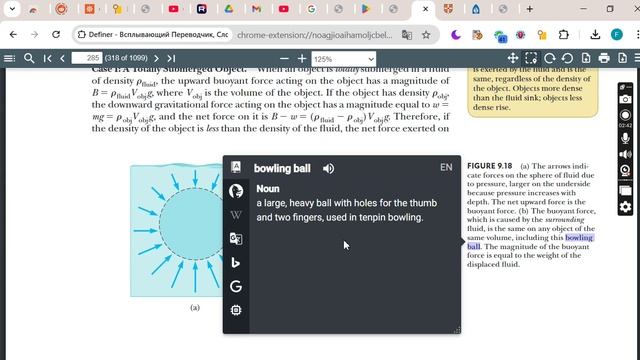Open the 125% zoom level dropdown
Image resolution: width=640 pixels, height=360 pixels.
tap(344, 59)
